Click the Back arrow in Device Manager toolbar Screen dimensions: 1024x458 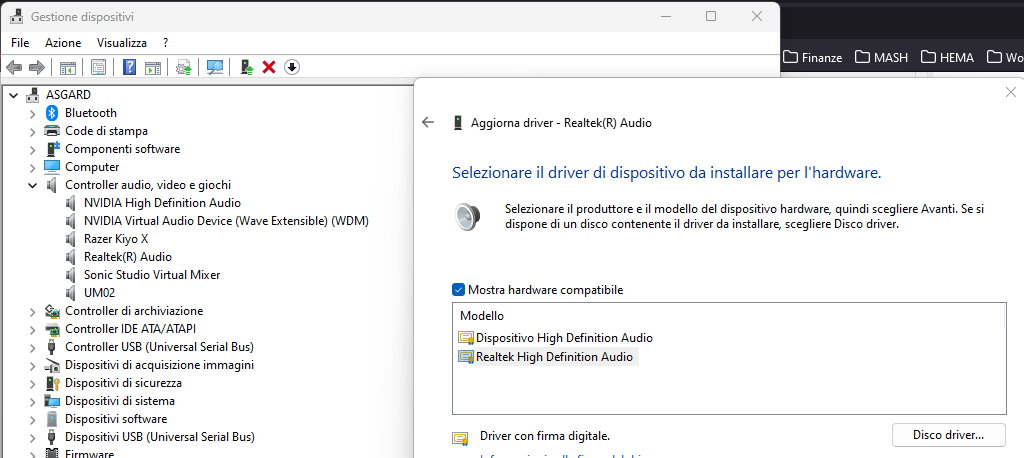14,67
